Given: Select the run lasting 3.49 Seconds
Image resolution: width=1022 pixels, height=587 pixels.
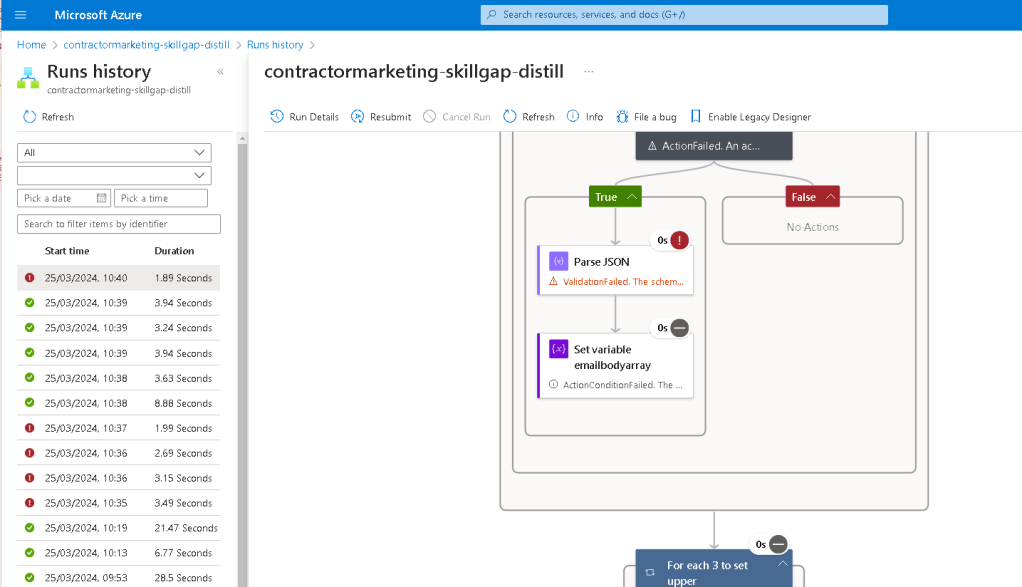Looking at the screenshot, I should 119,503.
